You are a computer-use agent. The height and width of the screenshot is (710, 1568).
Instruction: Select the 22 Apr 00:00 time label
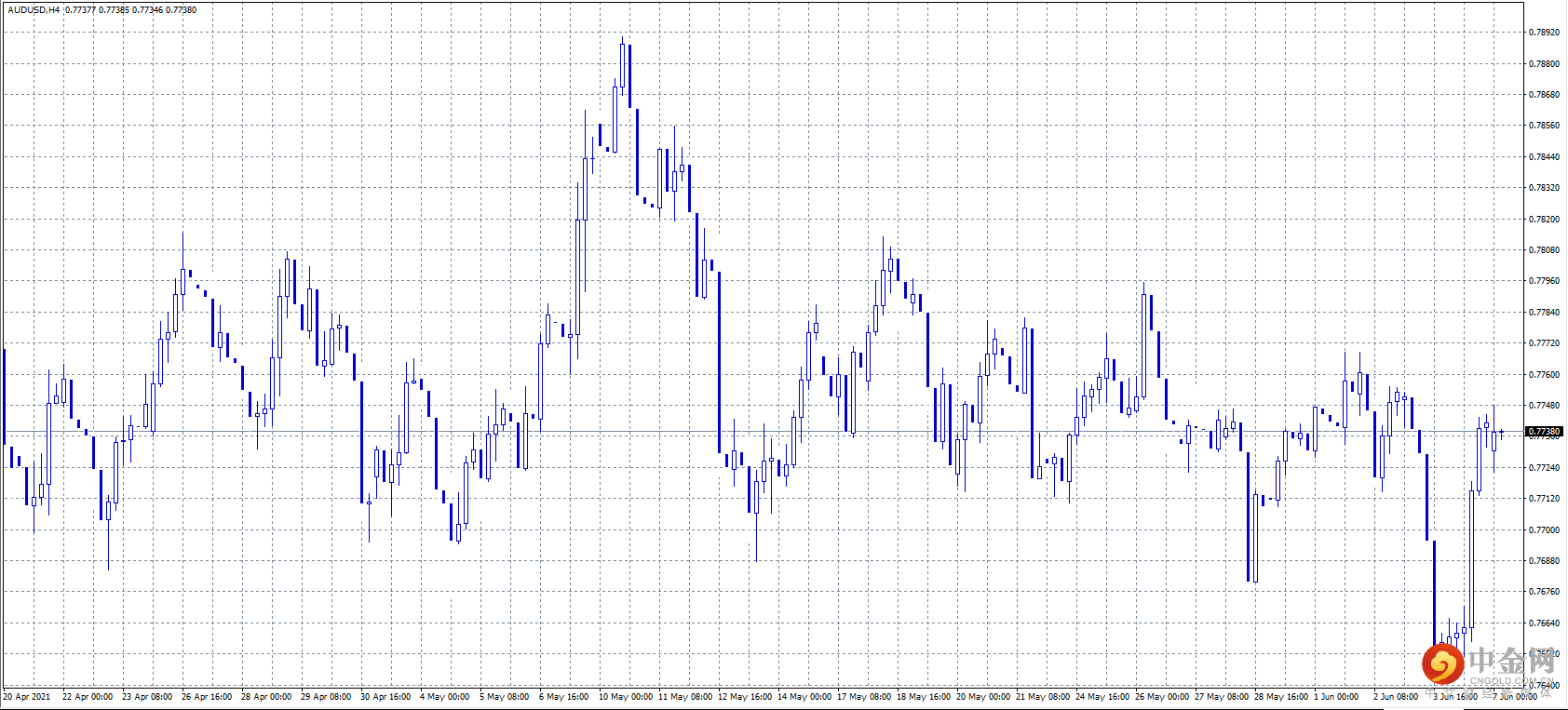[x=88, y=697]
